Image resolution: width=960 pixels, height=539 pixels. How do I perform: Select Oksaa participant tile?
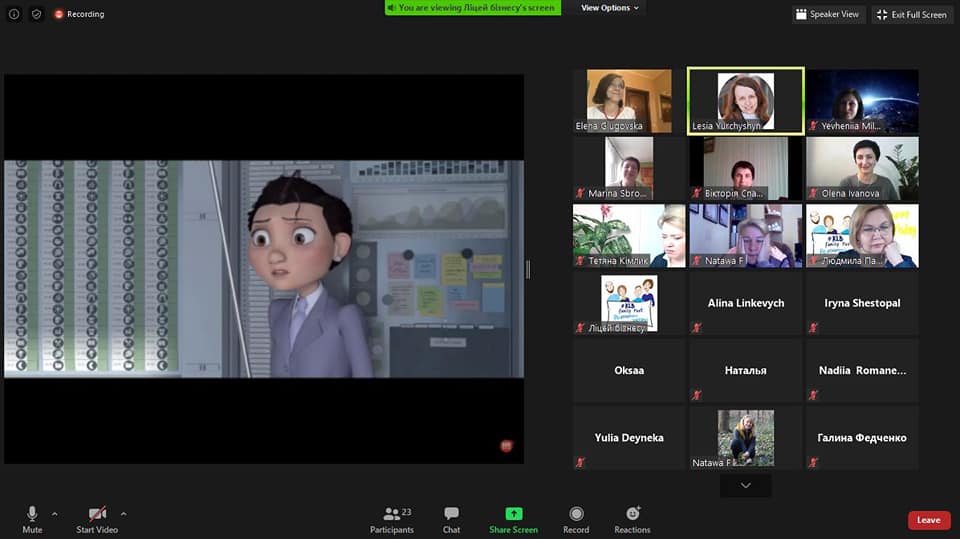point(629,371)
